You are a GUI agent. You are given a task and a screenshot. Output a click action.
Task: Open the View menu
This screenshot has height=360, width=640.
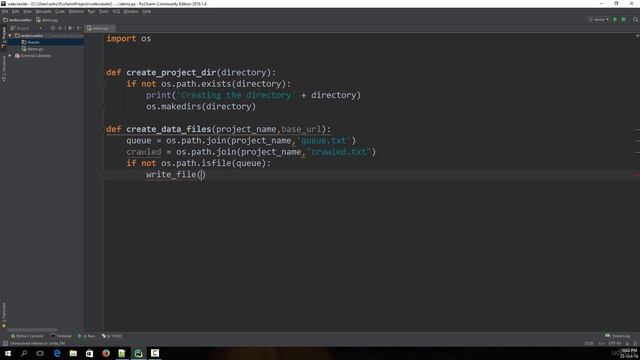27,11
